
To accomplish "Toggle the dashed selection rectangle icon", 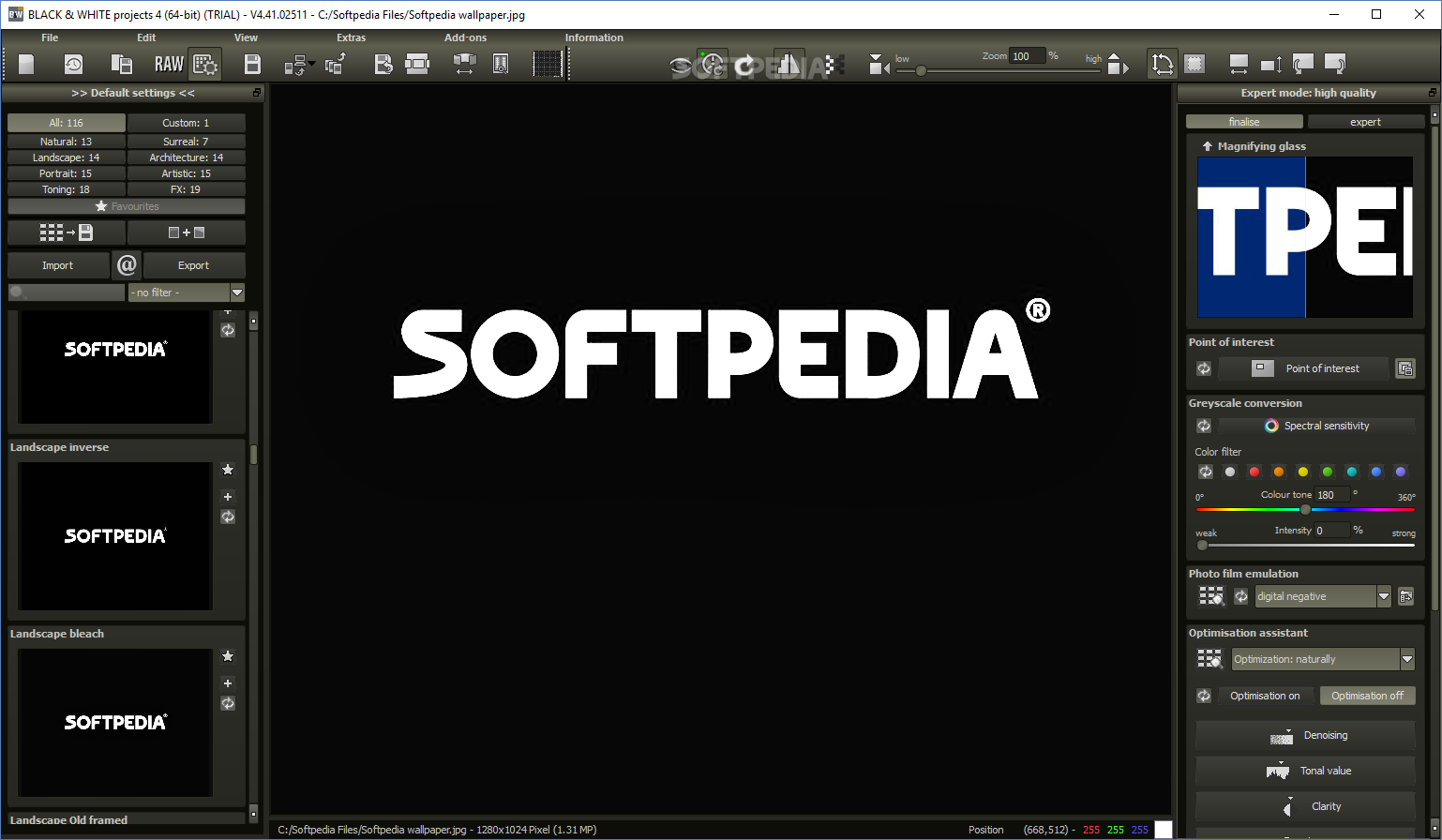I will pos(1194,64).
